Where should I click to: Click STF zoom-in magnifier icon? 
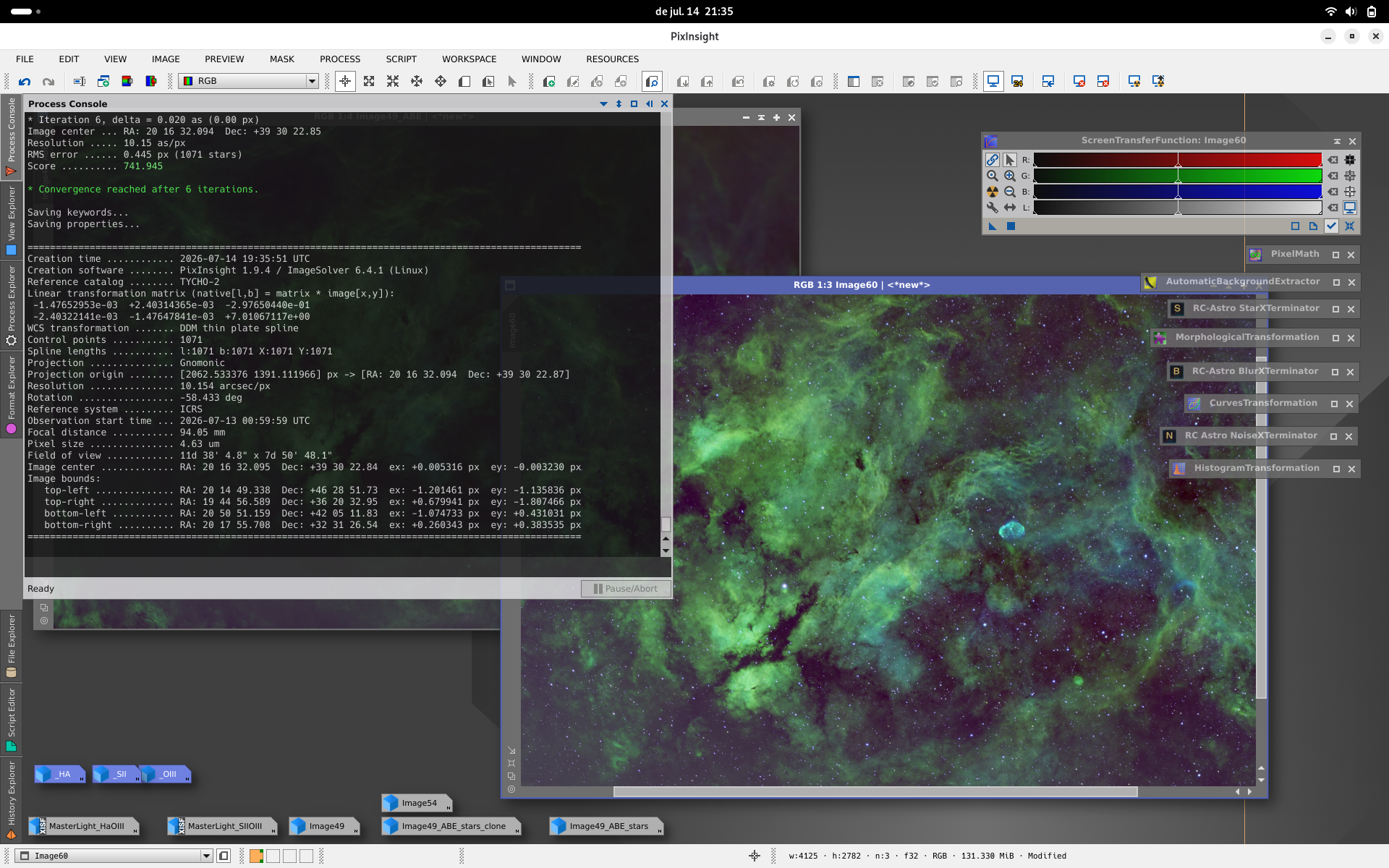click(1009, 176)
